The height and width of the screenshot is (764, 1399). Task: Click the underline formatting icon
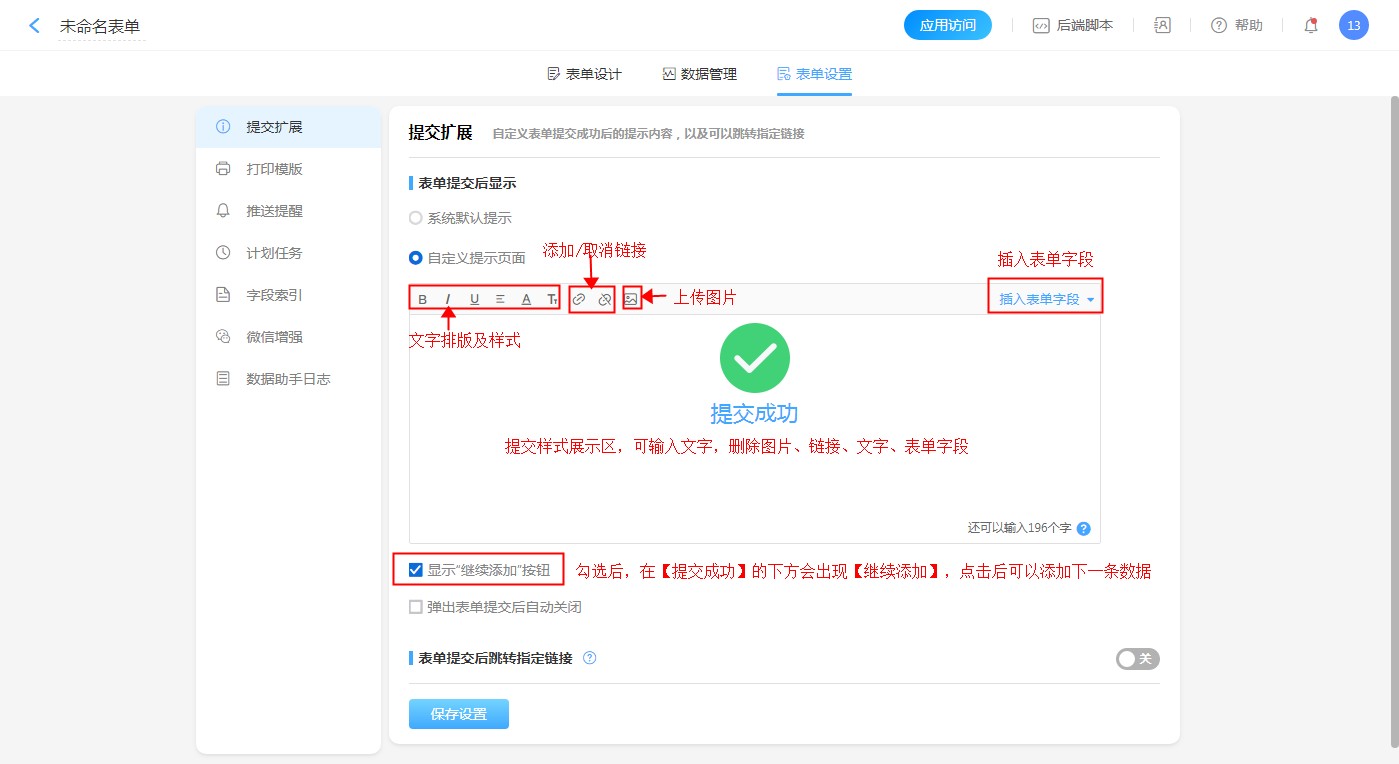[x=474, y=299]
